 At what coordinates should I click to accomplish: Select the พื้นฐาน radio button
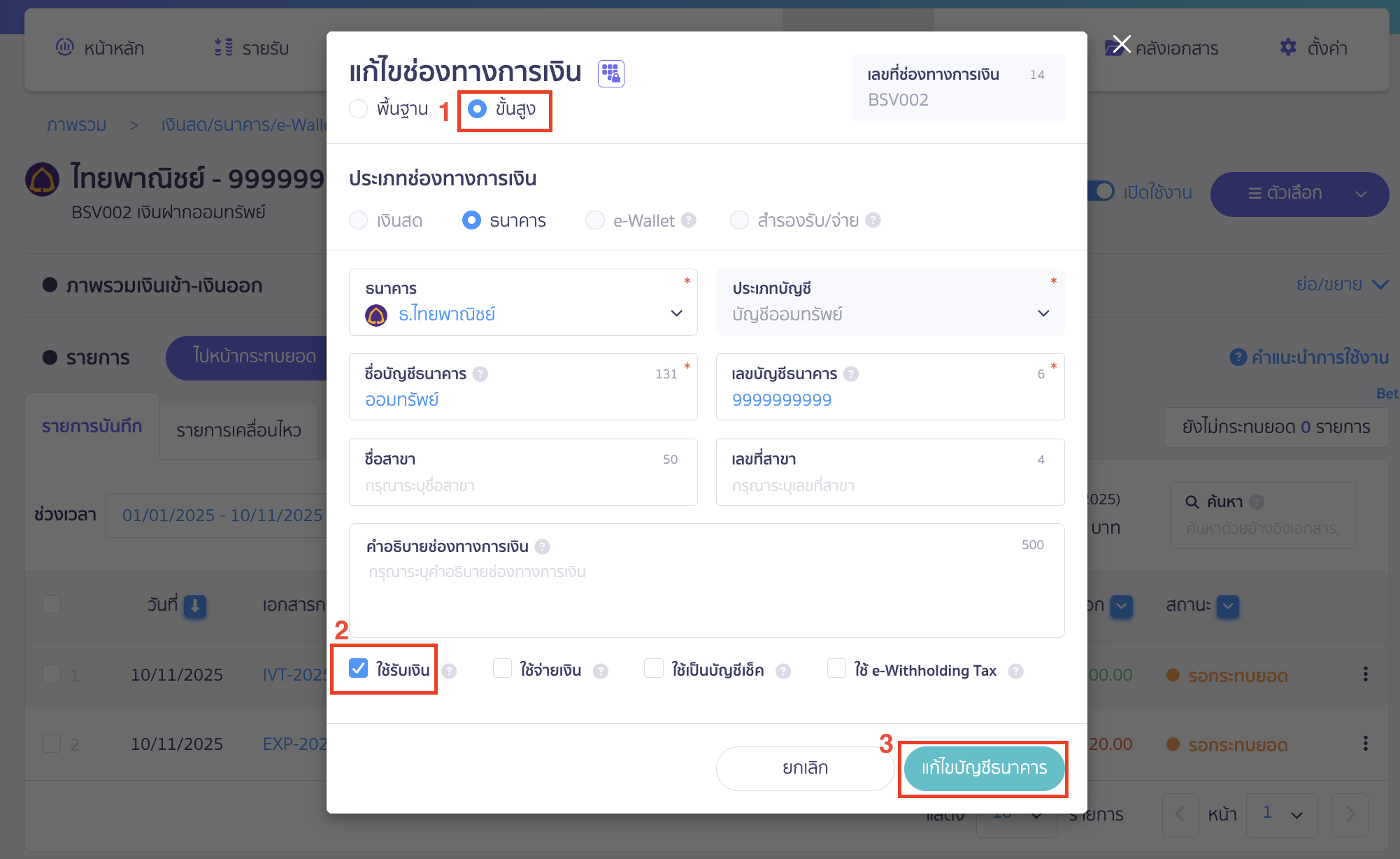[x=359, y=109]
